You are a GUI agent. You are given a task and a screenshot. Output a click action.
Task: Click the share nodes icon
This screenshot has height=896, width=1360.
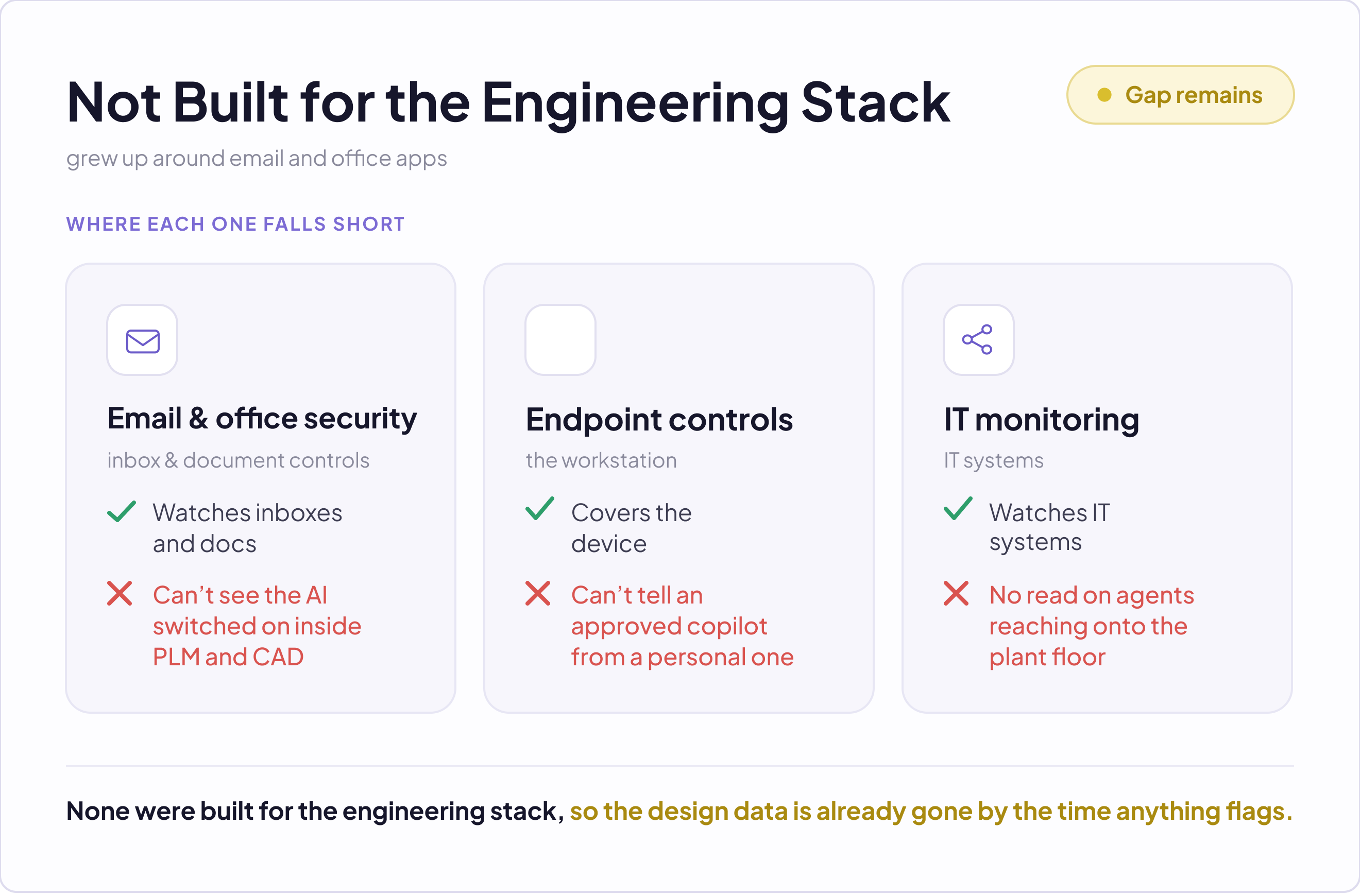pyautogui.click(x=978, y=340)
